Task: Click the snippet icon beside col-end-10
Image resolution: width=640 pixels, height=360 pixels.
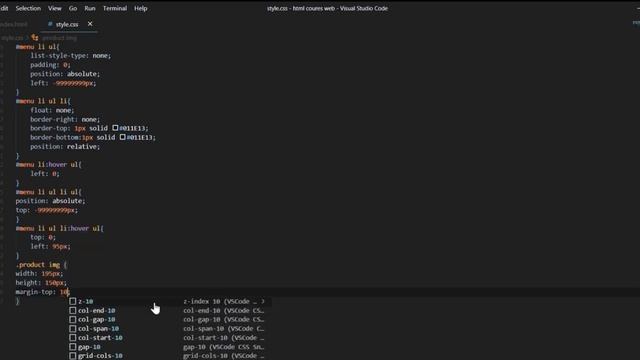Action: [73, 311]
